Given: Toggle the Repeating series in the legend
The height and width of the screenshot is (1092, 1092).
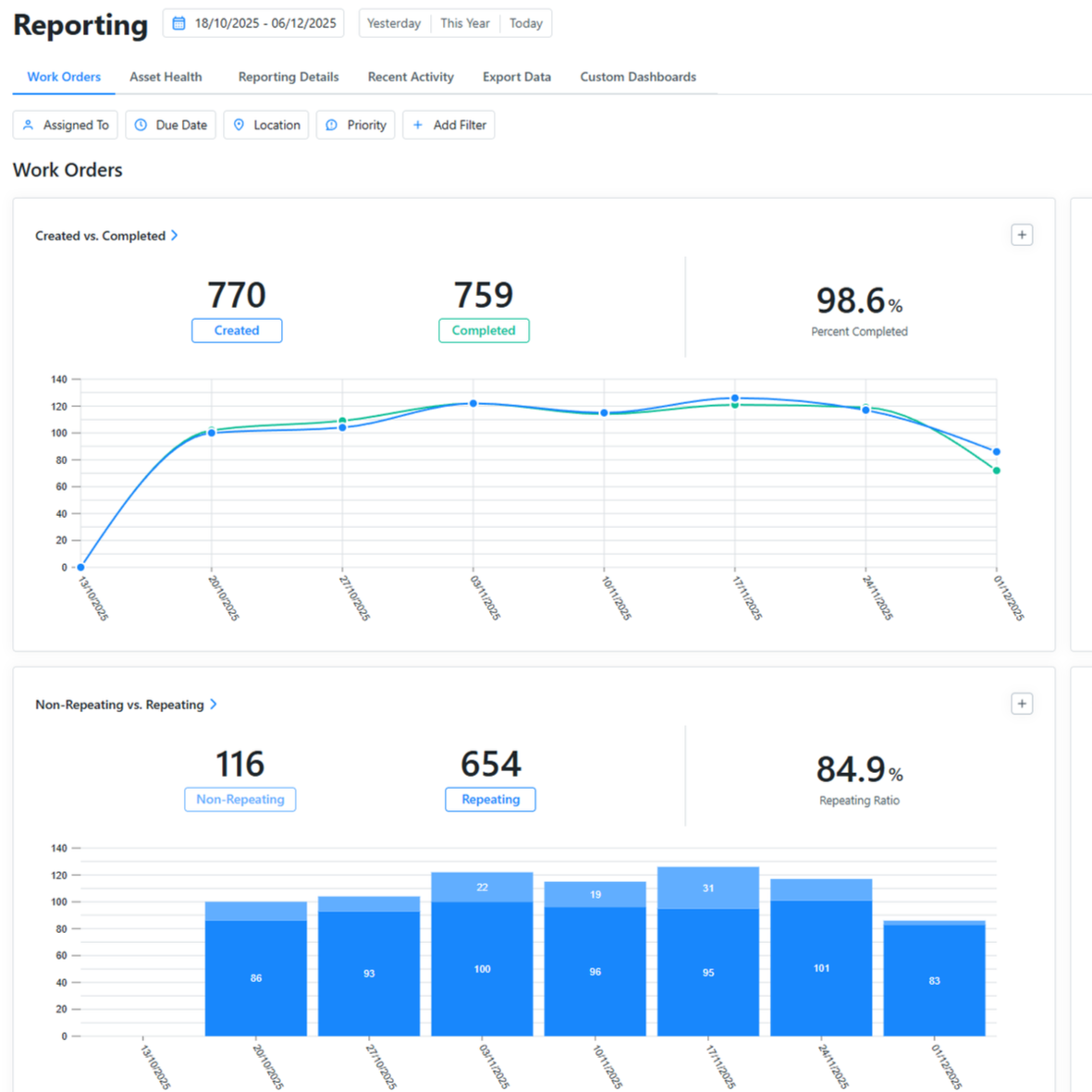Looking at the screenshot, I should pyautogui.click(x=490, y=799).
